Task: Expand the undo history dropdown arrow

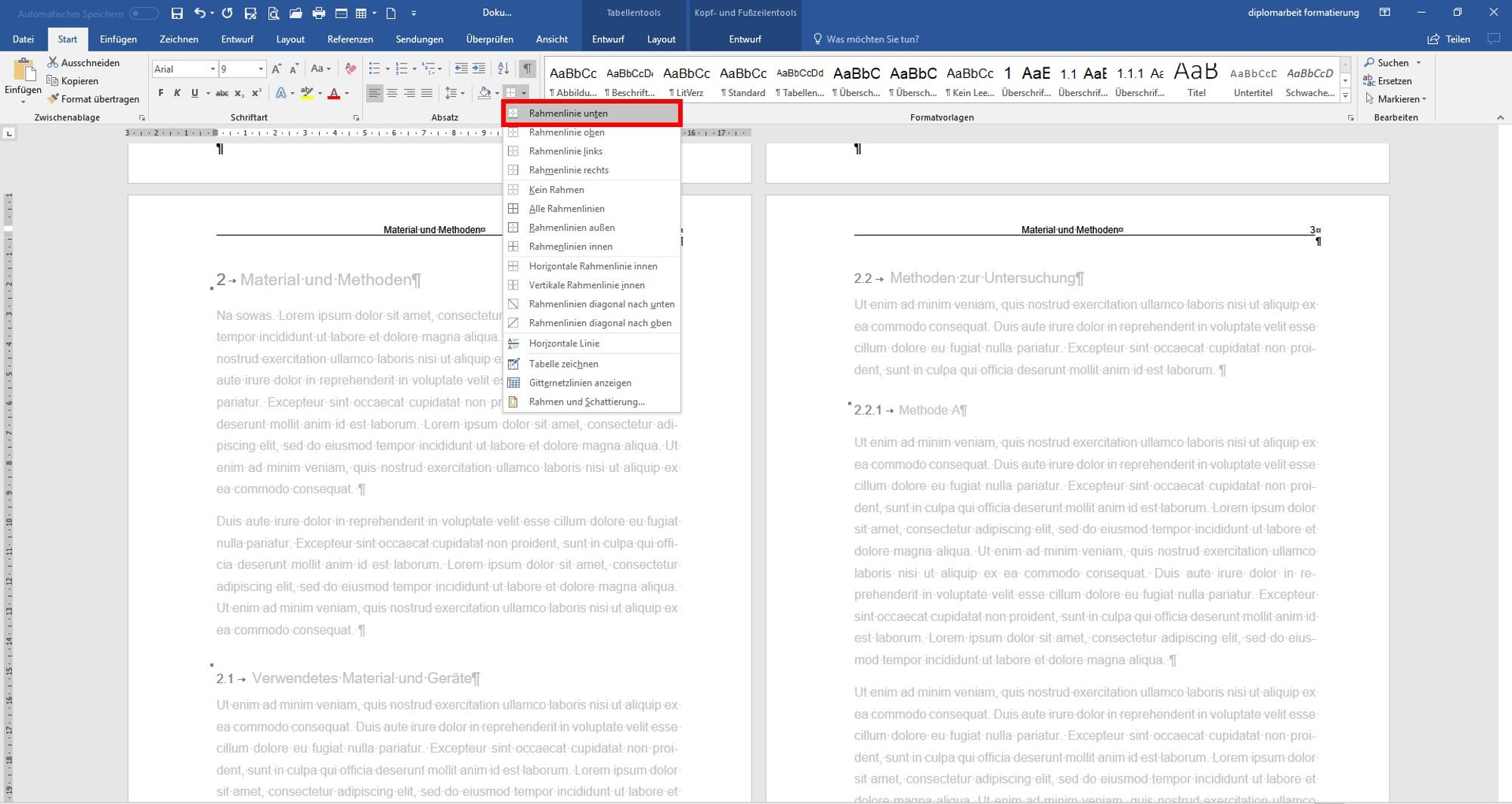Action: [x=211, y=13]
